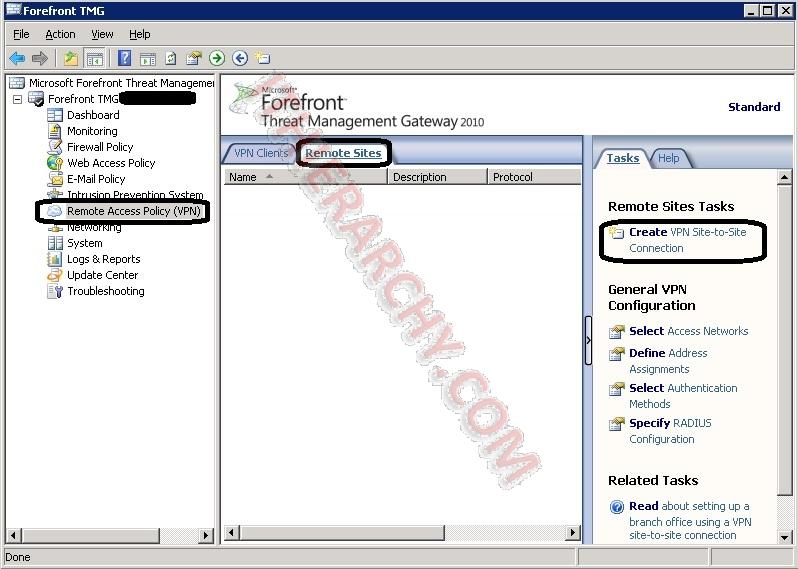Open the Help menu
The height and width of the screenshot is (569, 798).
point(139,34)
